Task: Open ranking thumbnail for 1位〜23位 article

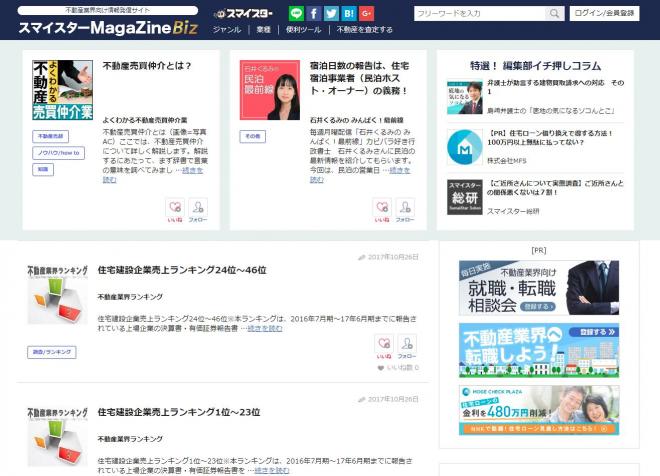Action: click(58, 437)
